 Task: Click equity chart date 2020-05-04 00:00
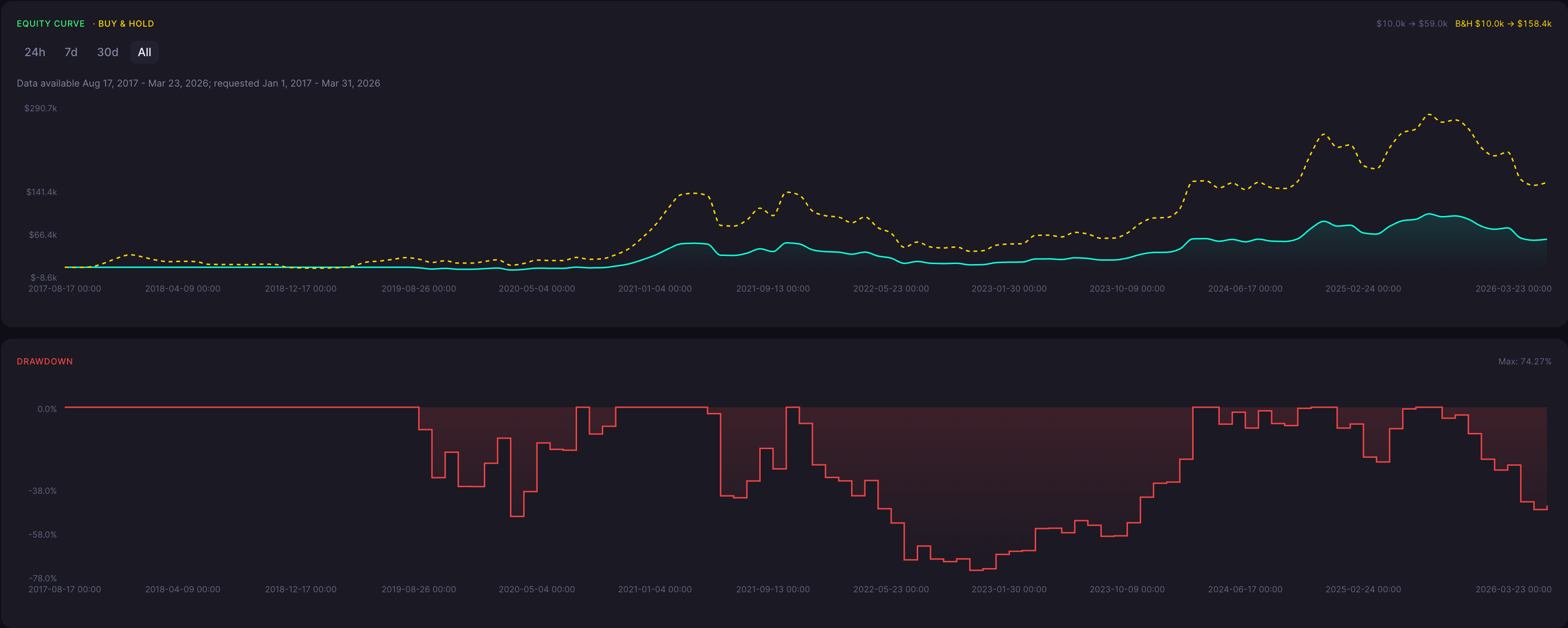(x=537, y=289)
